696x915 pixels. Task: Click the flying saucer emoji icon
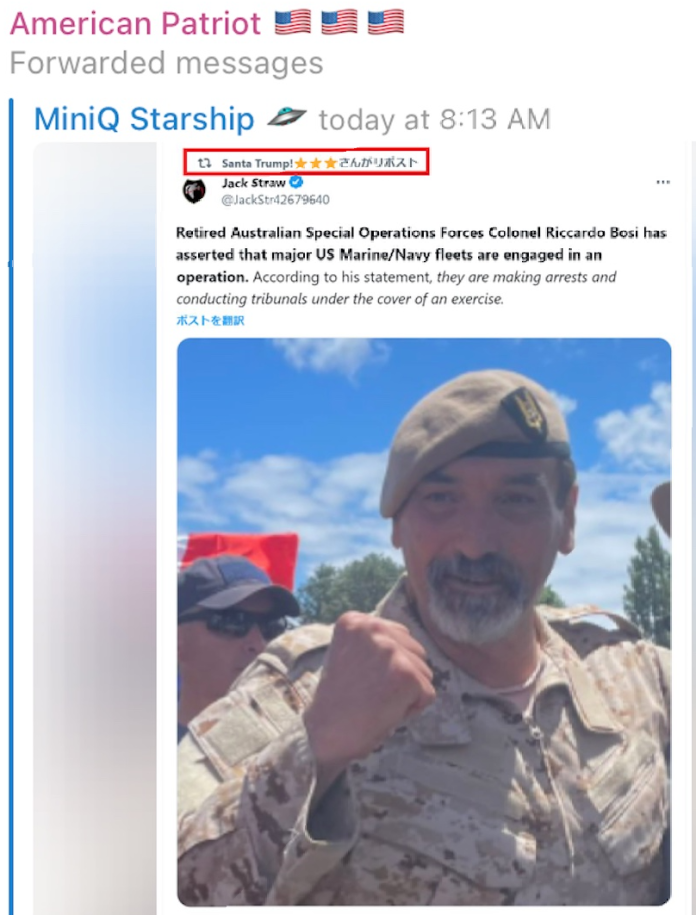[x=287, y=117]
